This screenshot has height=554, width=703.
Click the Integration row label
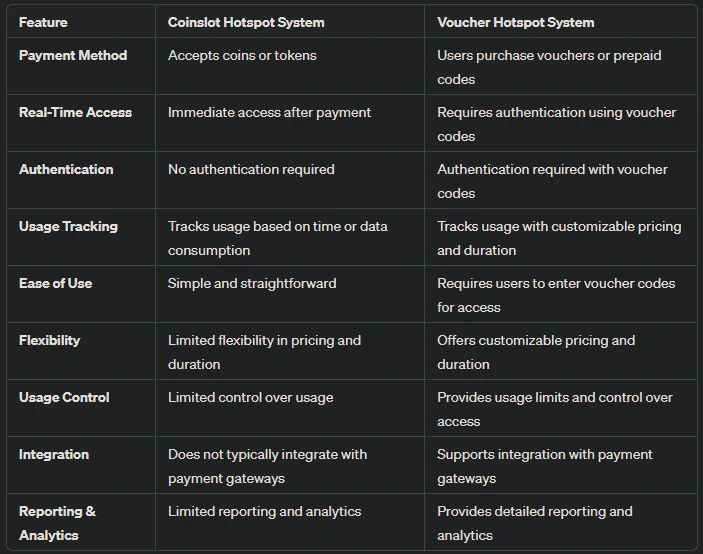click(x=54, y=454)
